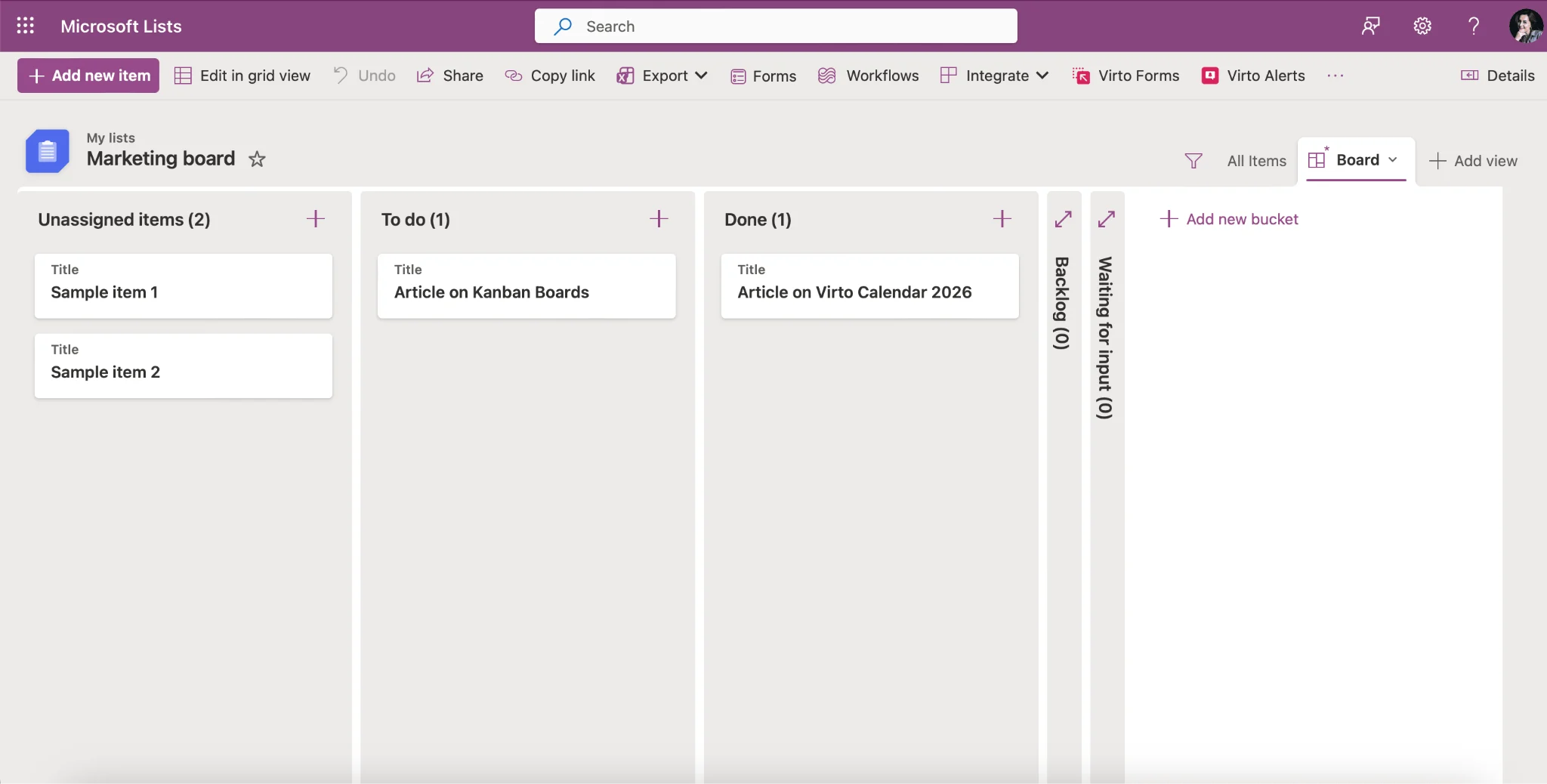1547x784 pixels.
Task: Open the Help question mark icon
Action: tap(1473, 26)
